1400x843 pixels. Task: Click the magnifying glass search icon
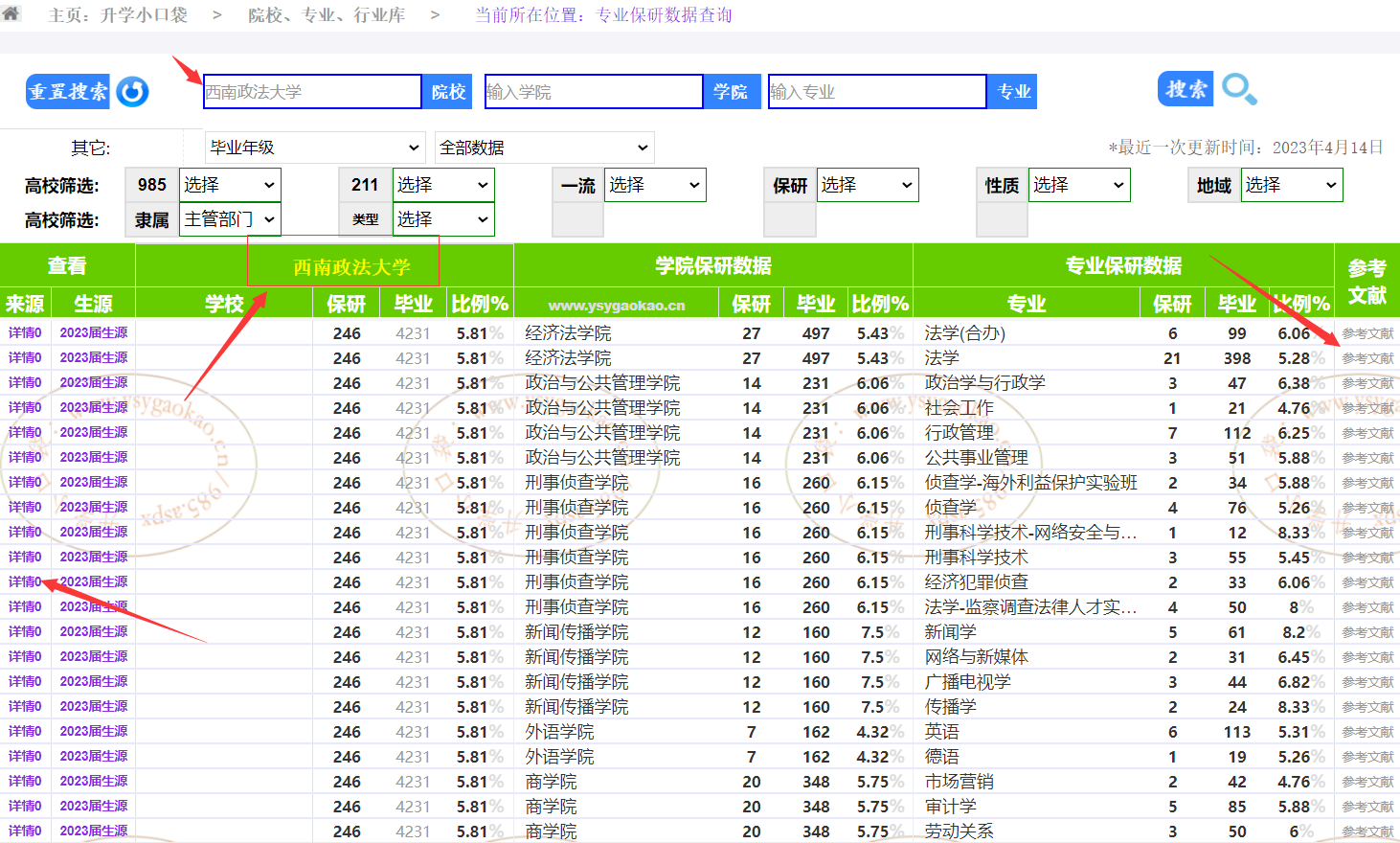(1238, 90)
